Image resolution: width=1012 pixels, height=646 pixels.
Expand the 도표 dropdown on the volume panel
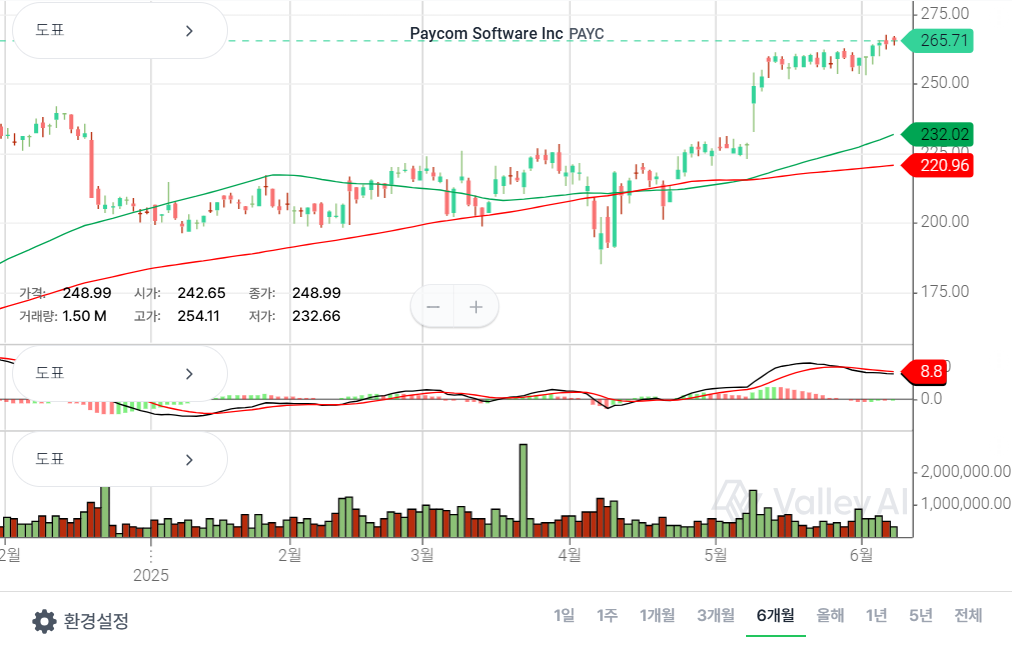click(119, 459)
